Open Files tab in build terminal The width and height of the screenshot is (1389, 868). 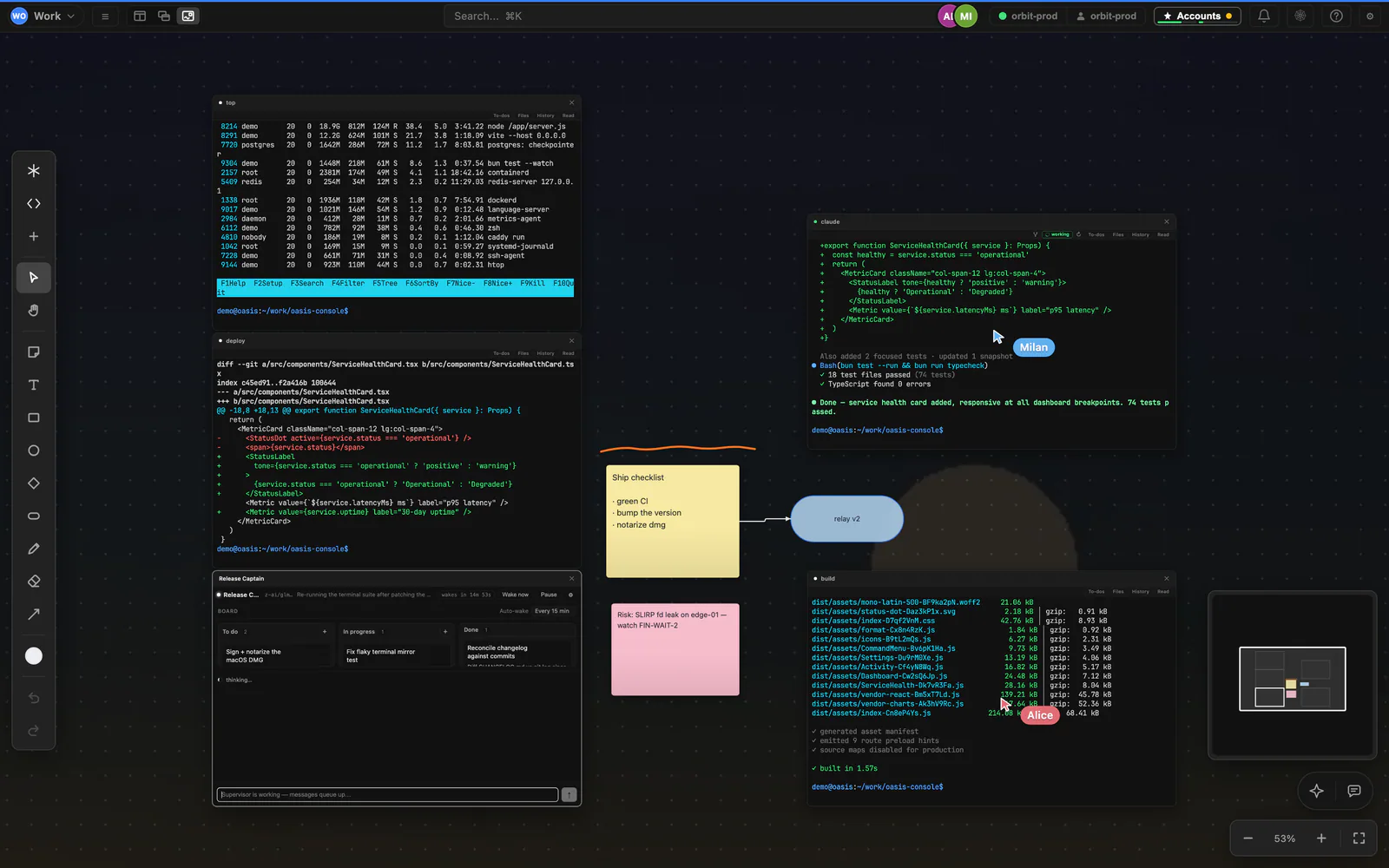tap(1118, 592)
